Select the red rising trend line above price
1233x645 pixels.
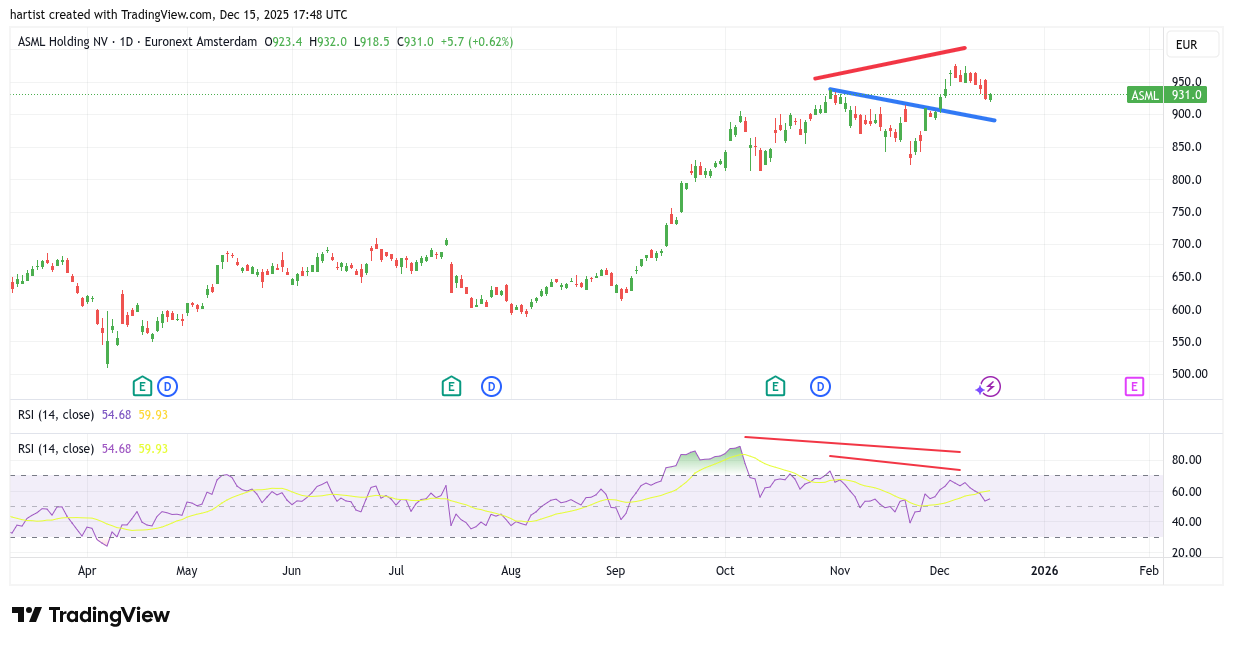(890, 62)
